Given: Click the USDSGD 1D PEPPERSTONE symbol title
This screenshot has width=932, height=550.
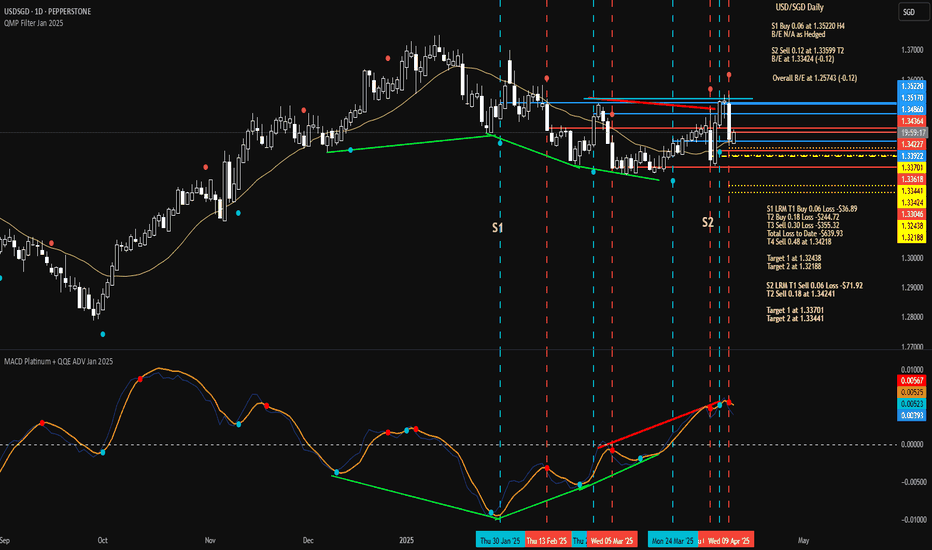Looking at the screenshot, I should (48, 11).
